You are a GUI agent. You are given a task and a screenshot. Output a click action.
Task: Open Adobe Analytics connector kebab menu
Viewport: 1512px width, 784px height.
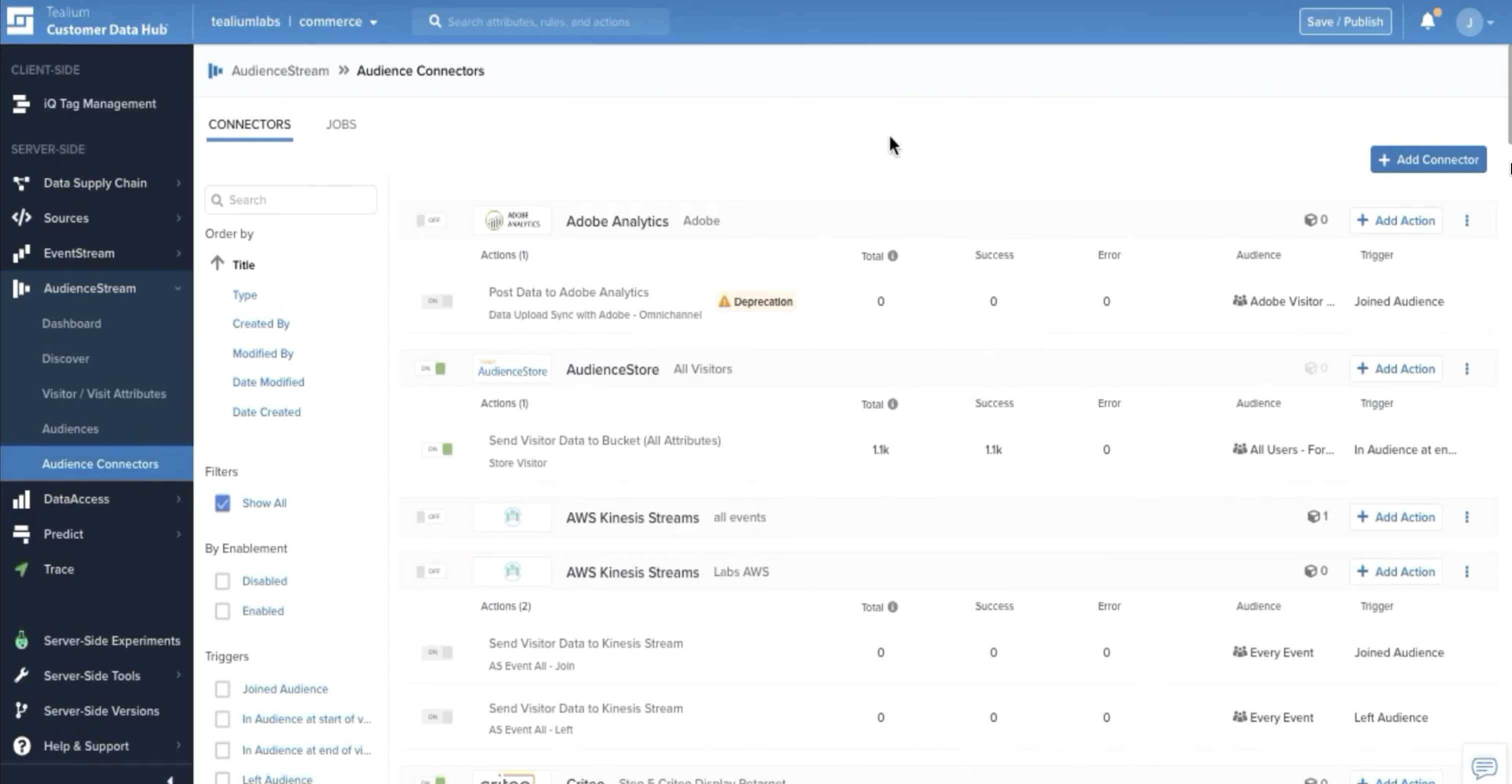[x=1467, y=220]
